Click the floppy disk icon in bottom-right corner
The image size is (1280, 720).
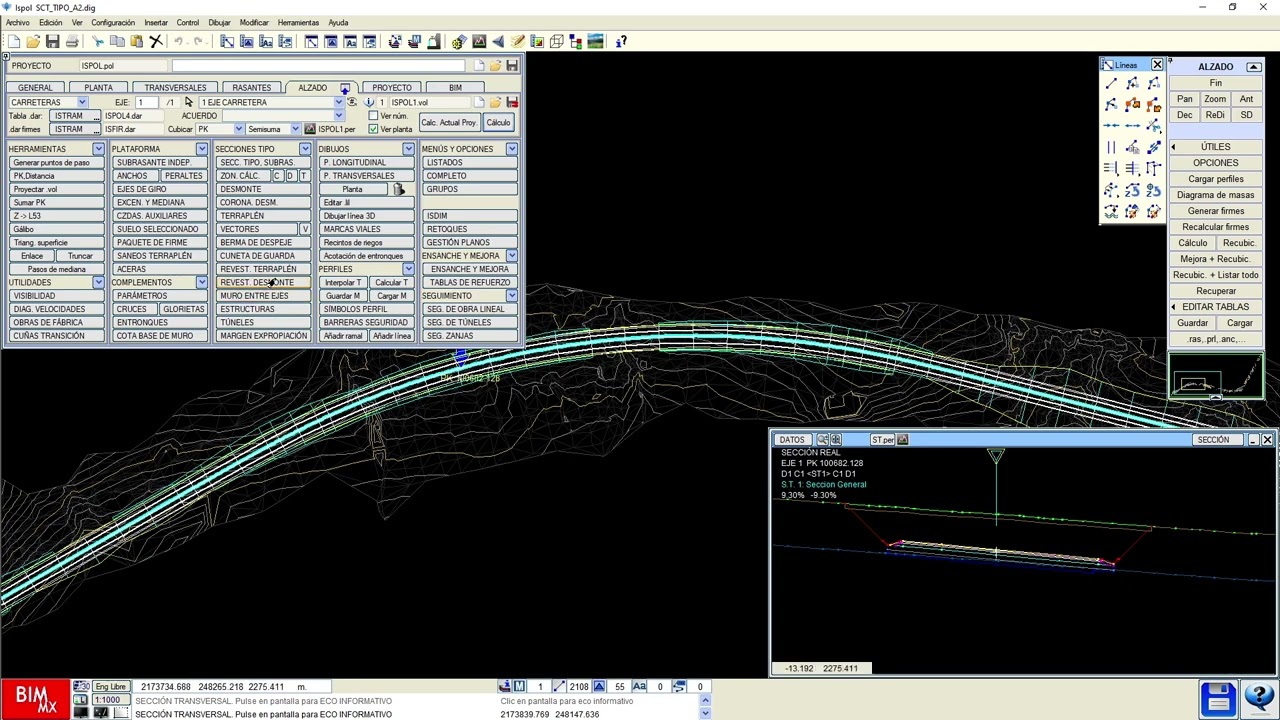(1218, 698)
